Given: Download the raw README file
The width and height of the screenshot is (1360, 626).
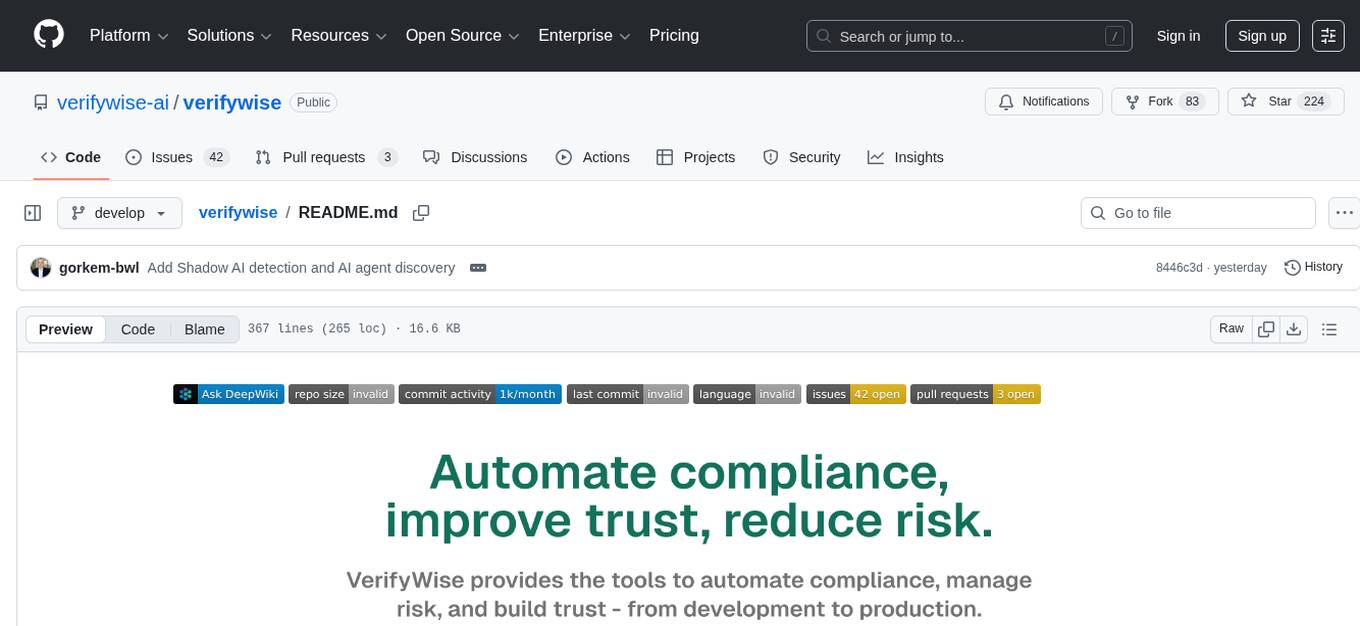Looking at the screenshot, I should (1294, 328).
